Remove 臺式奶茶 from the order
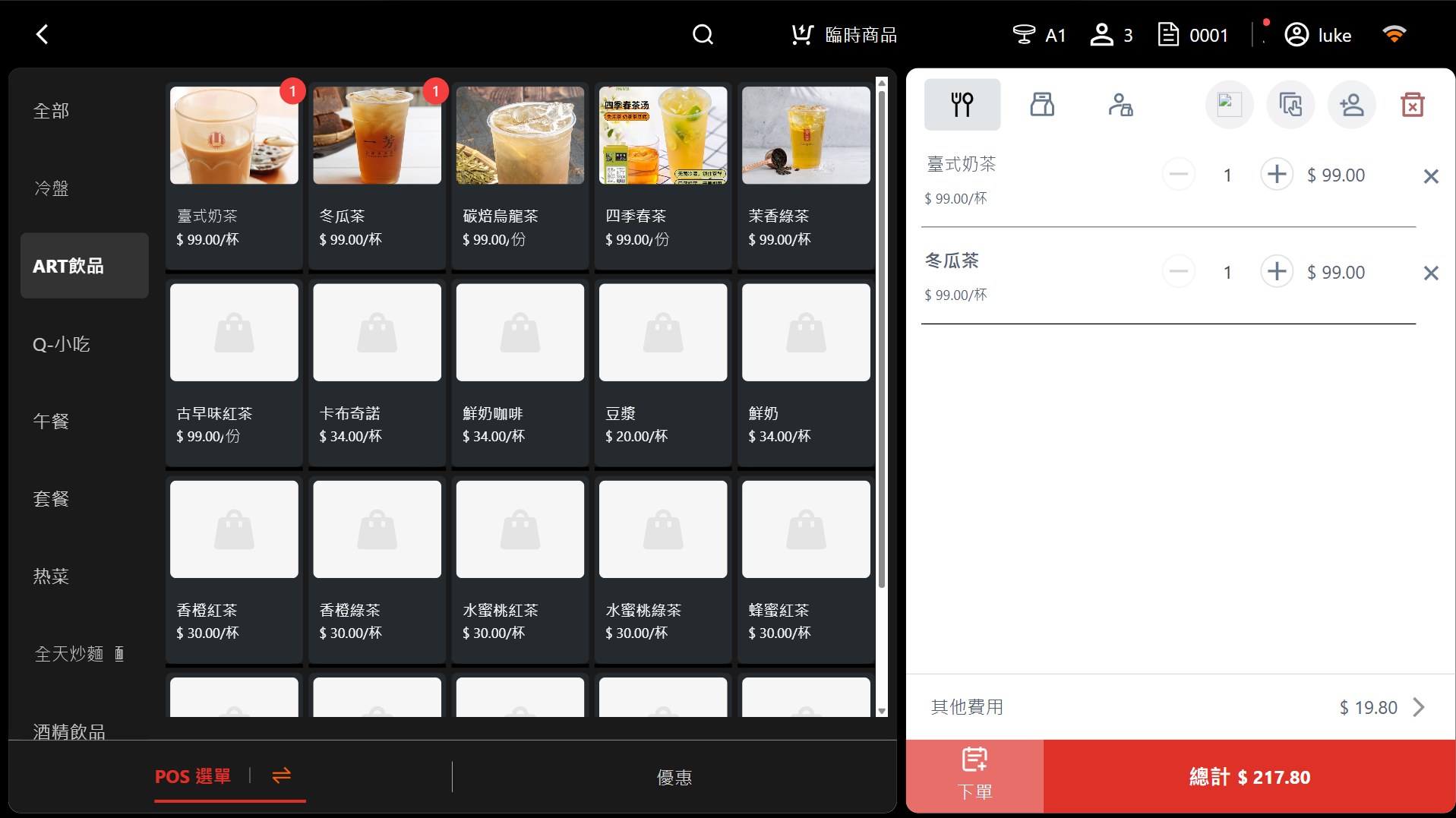 point(1431,176)
